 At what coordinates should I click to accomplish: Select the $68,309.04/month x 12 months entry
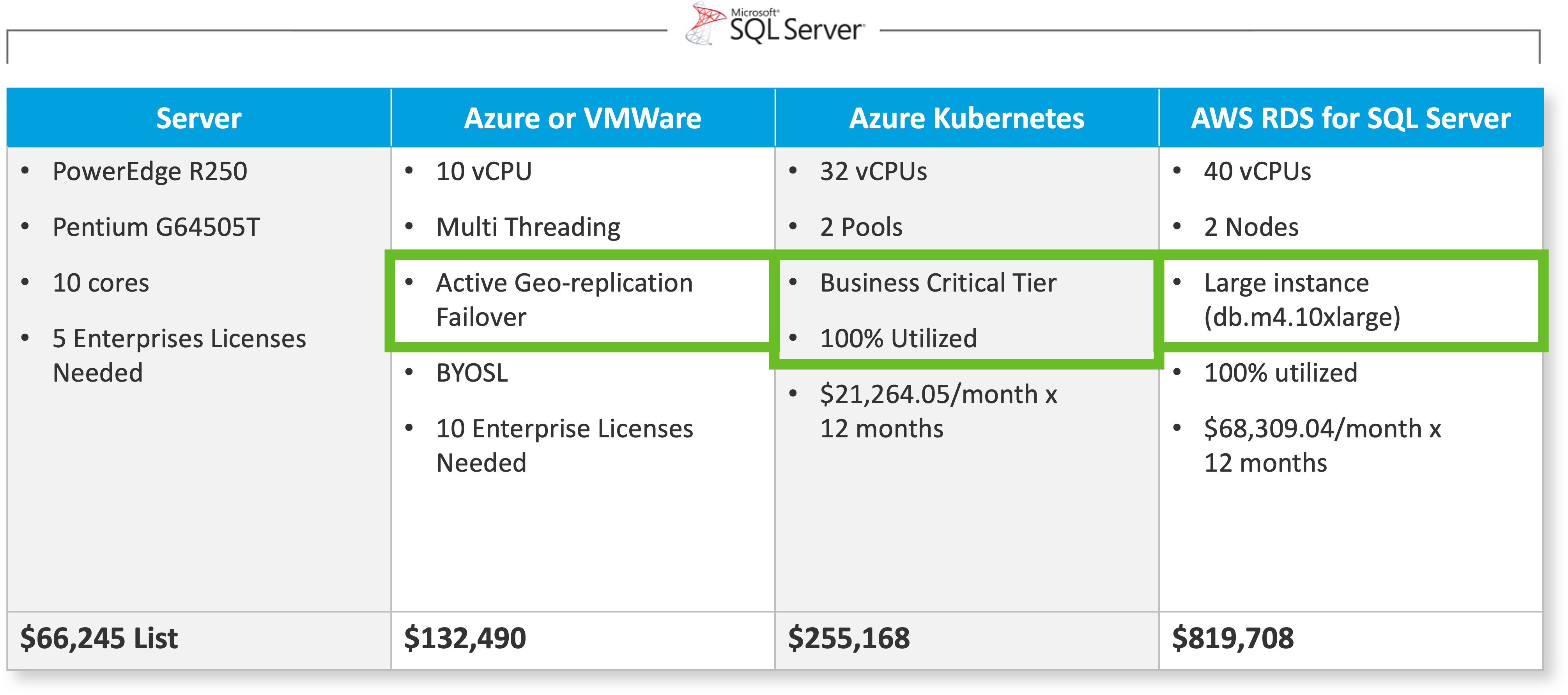point(1322,446)
